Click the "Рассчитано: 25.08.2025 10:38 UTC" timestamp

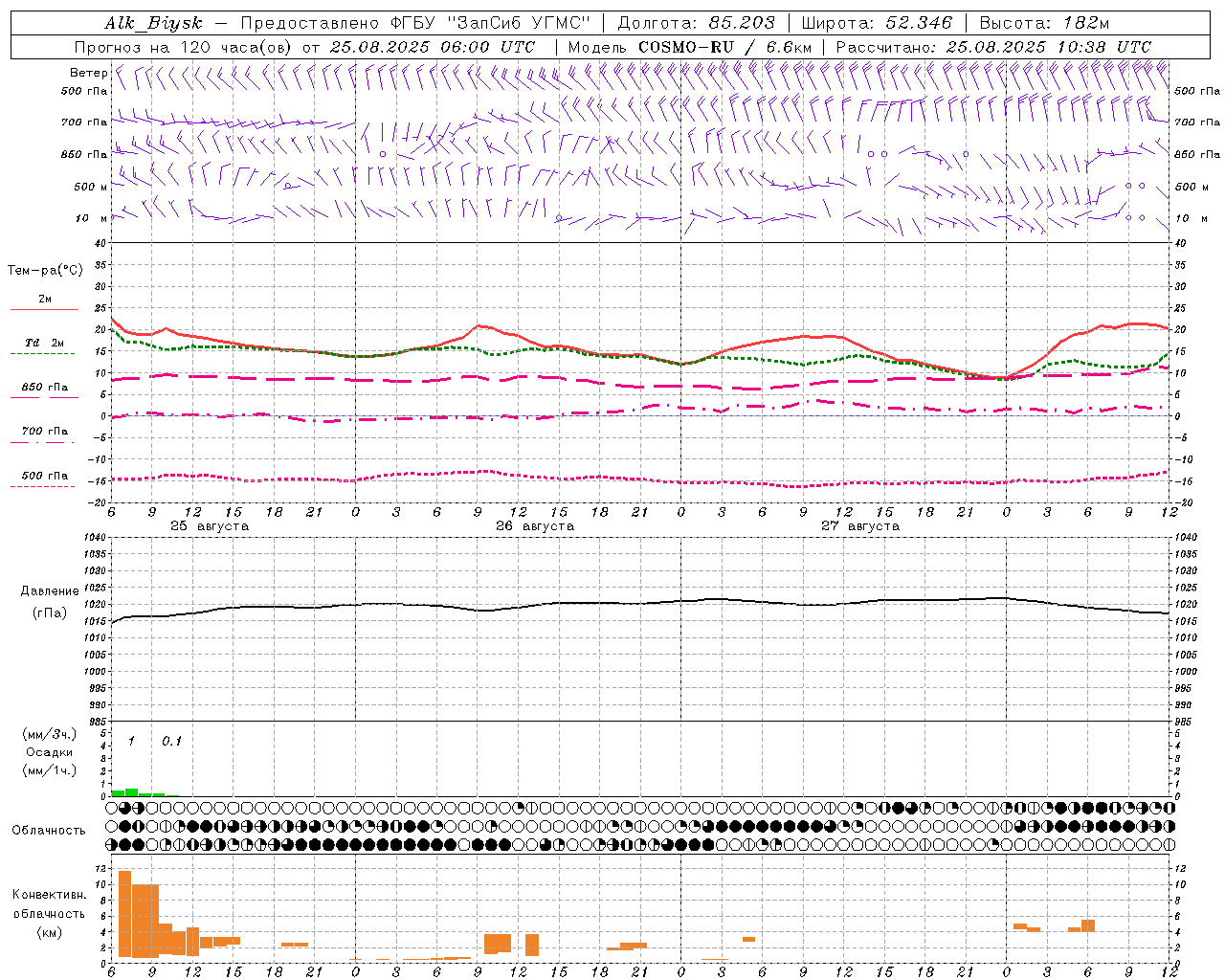coord(993,47)
